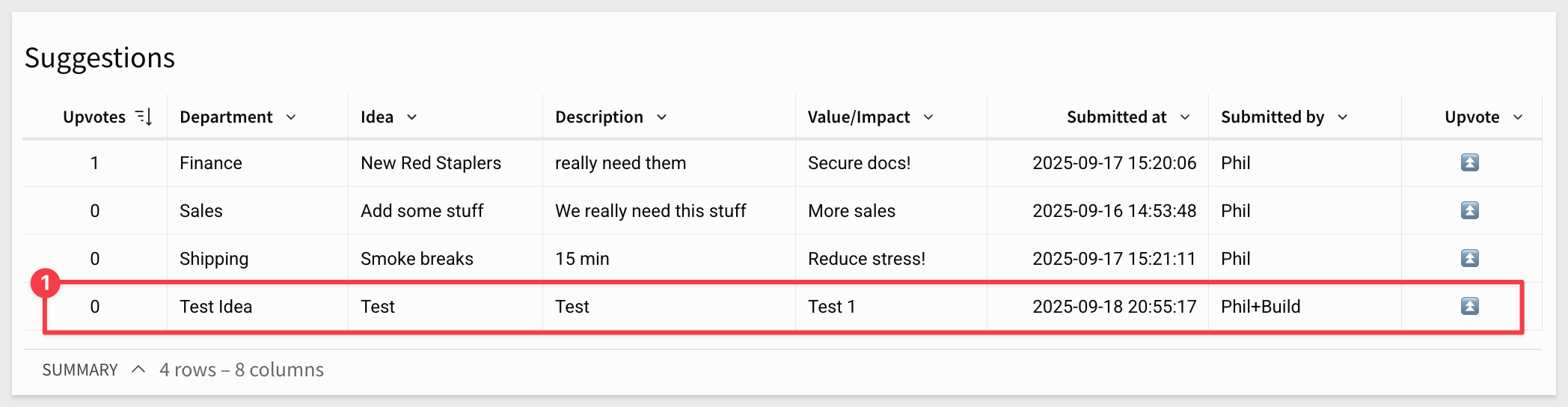
Task: Open the Submitted at column menu
Action: (x=1185, y=117)
